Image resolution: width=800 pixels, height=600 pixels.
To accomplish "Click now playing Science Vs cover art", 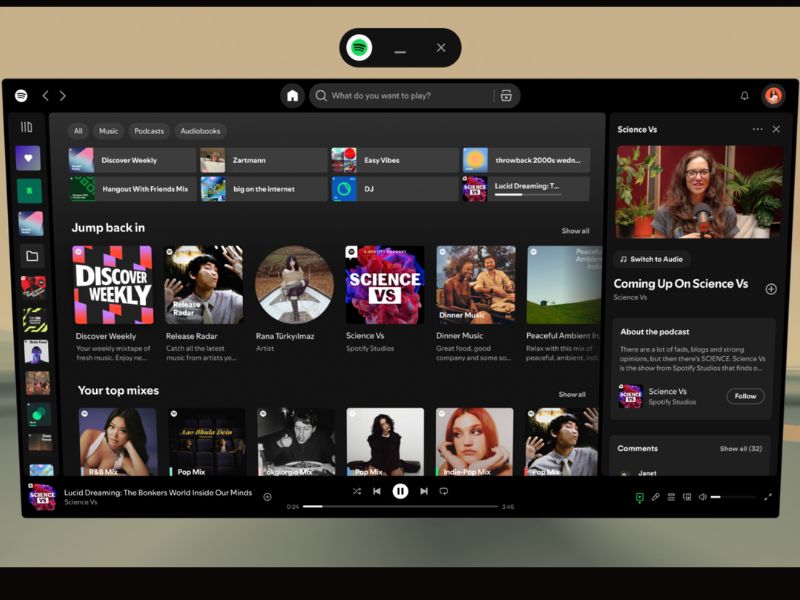I will 42,497.
